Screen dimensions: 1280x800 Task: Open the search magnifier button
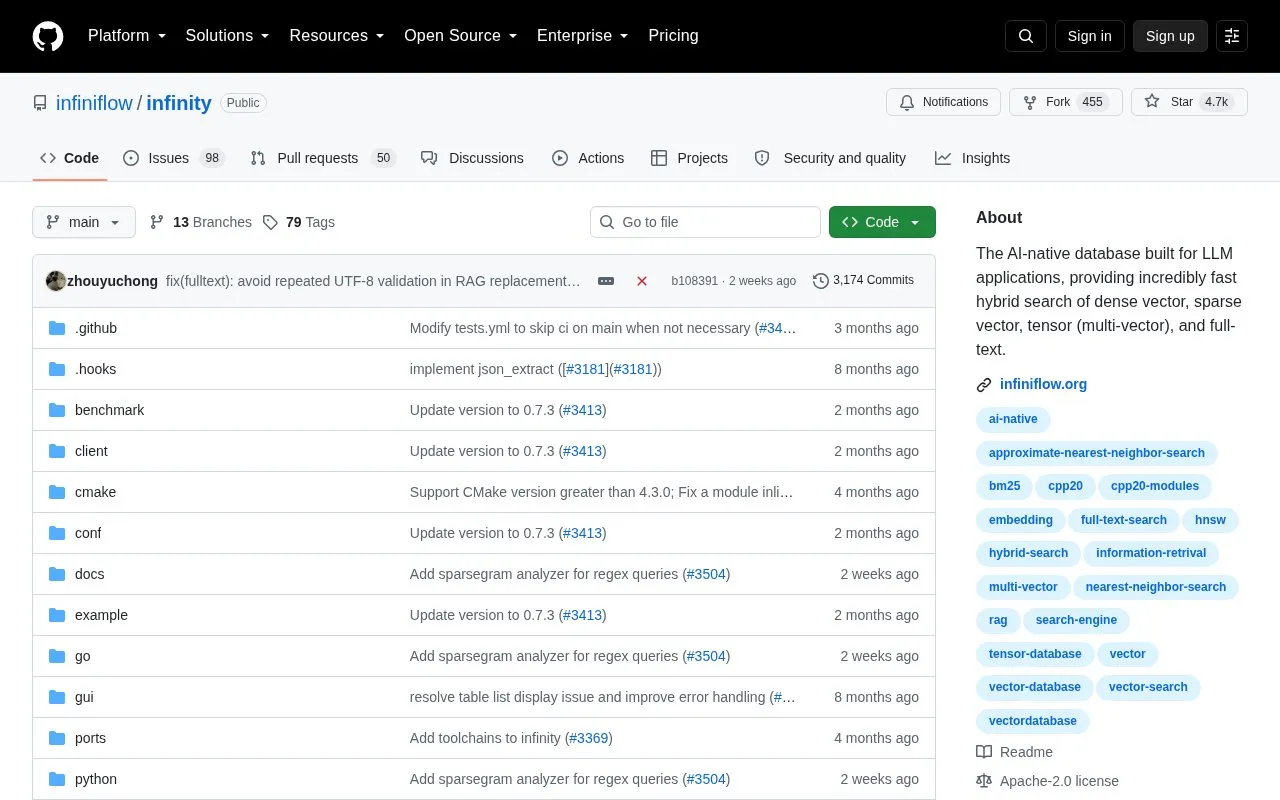coord(1026,36)
